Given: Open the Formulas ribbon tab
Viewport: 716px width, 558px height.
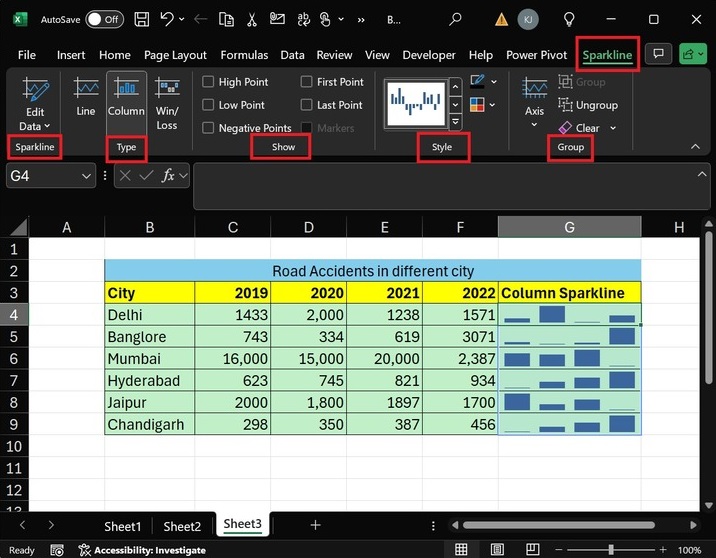Looking at the screenshot, I should (x=244, y=55).
